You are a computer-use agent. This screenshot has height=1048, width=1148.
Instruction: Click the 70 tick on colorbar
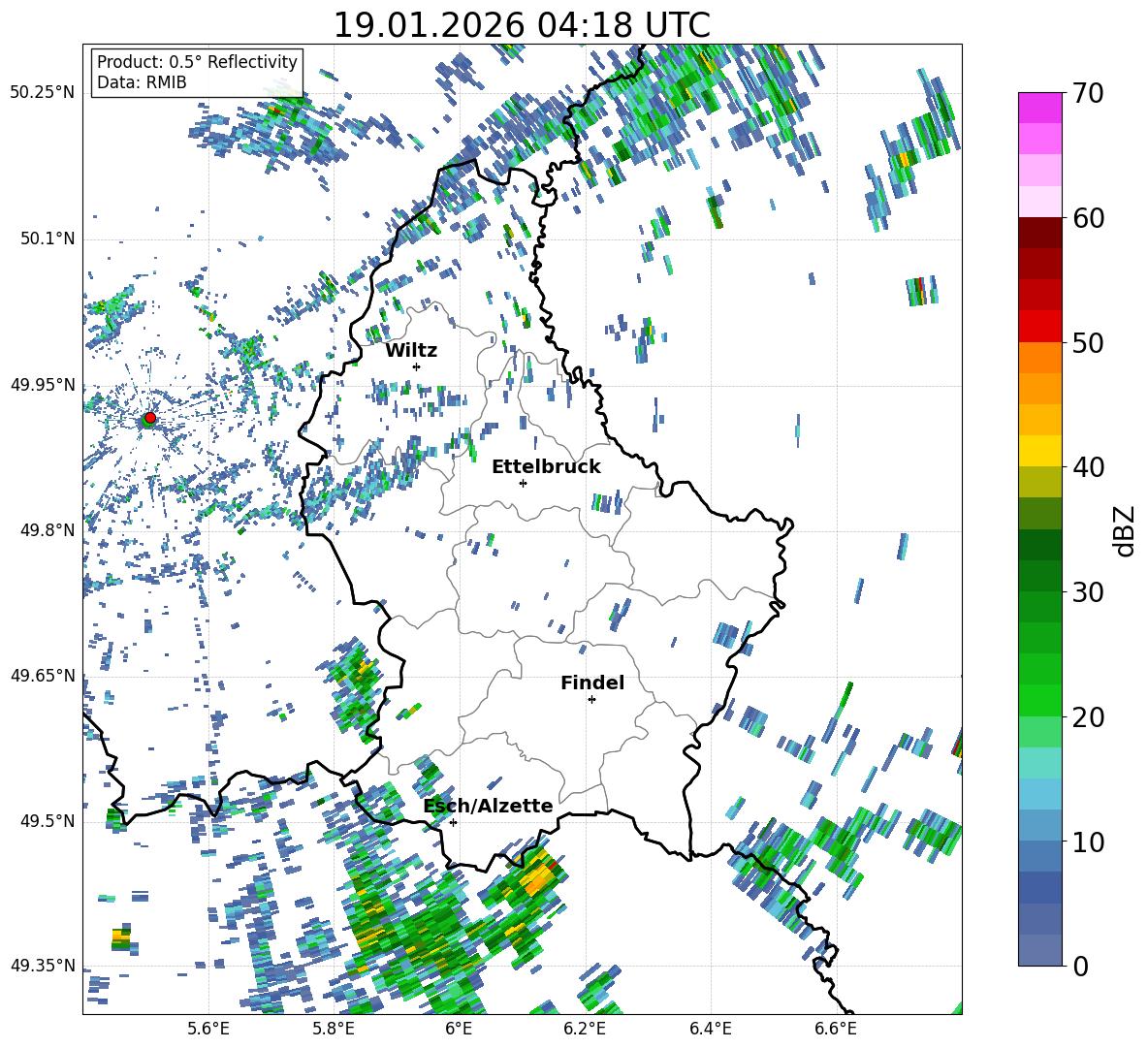tap(1088, 93)
